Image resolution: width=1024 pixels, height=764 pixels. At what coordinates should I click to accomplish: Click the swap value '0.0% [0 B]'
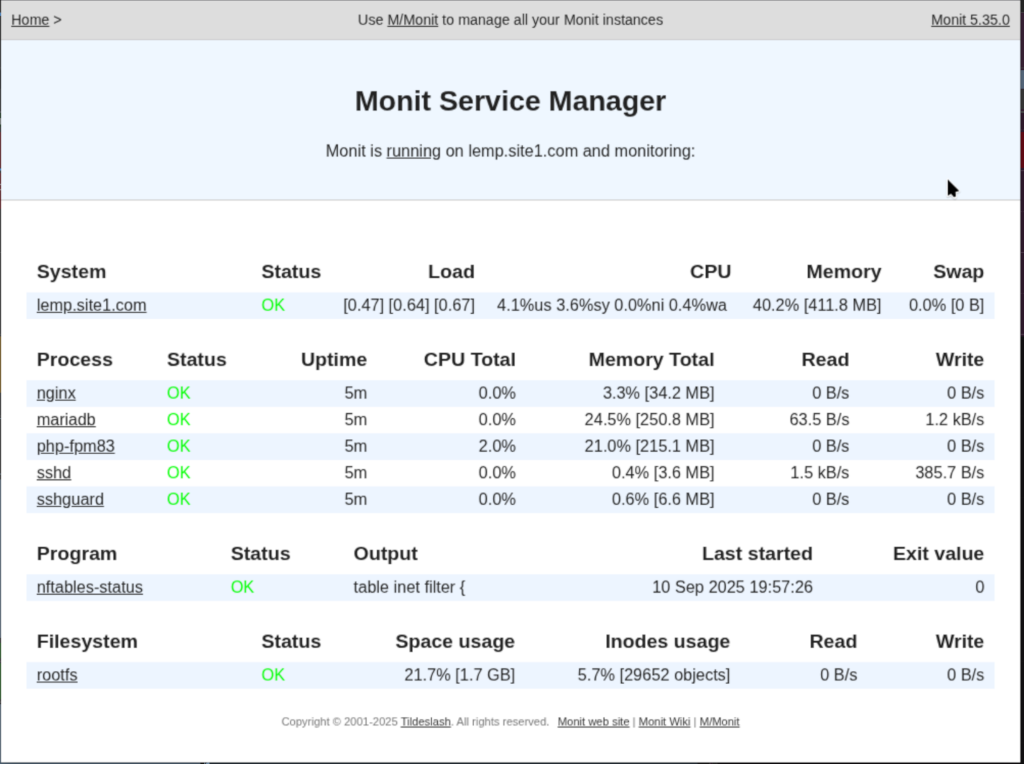click(946, 306)
